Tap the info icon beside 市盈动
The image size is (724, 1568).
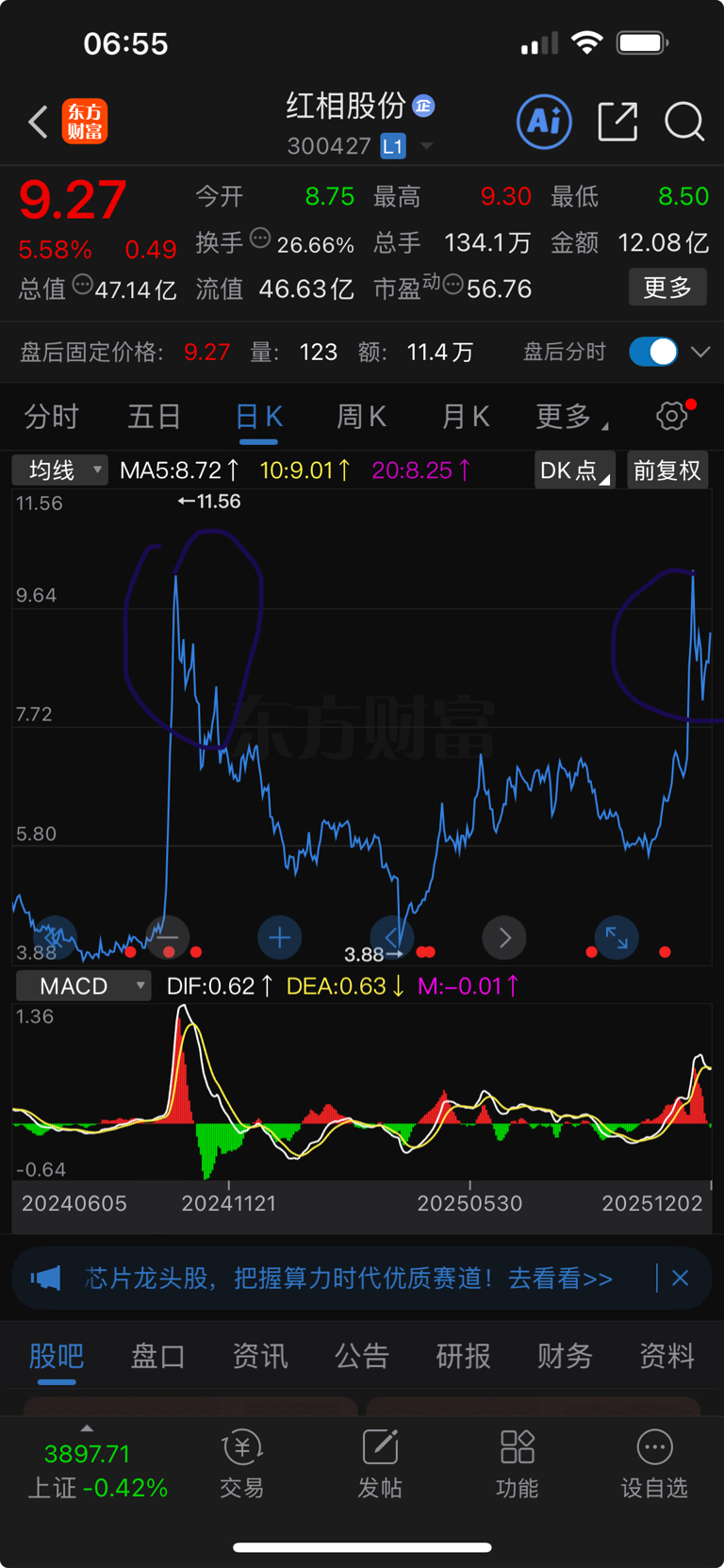[x=453, y=284]
